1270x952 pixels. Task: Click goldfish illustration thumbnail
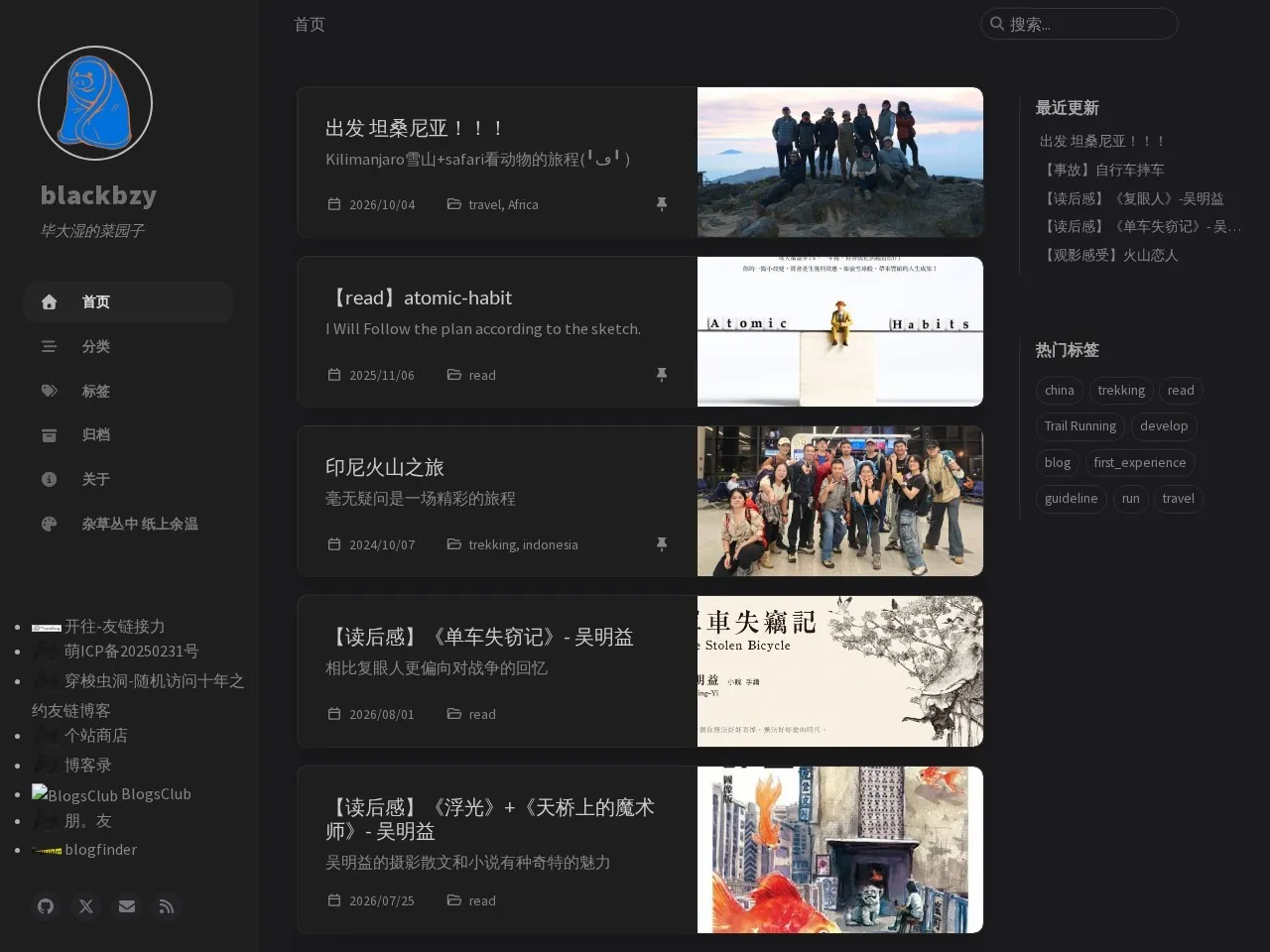pyautogui.click(x=840, y=850)
